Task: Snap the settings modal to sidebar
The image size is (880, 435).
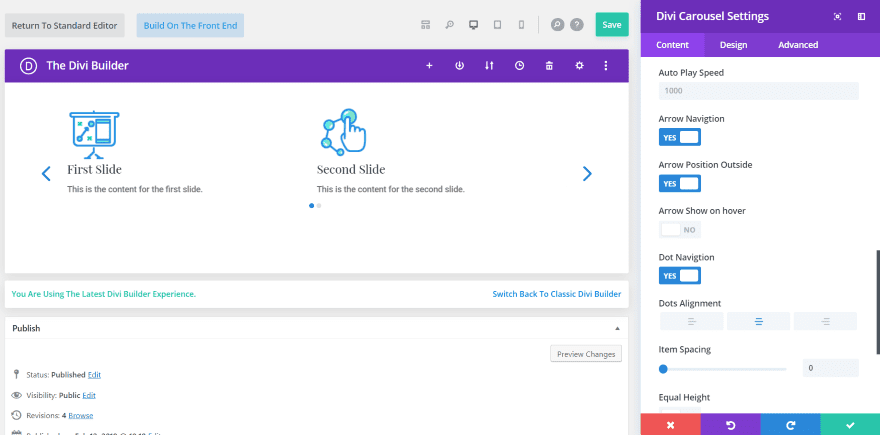Action: pos(861,16)
